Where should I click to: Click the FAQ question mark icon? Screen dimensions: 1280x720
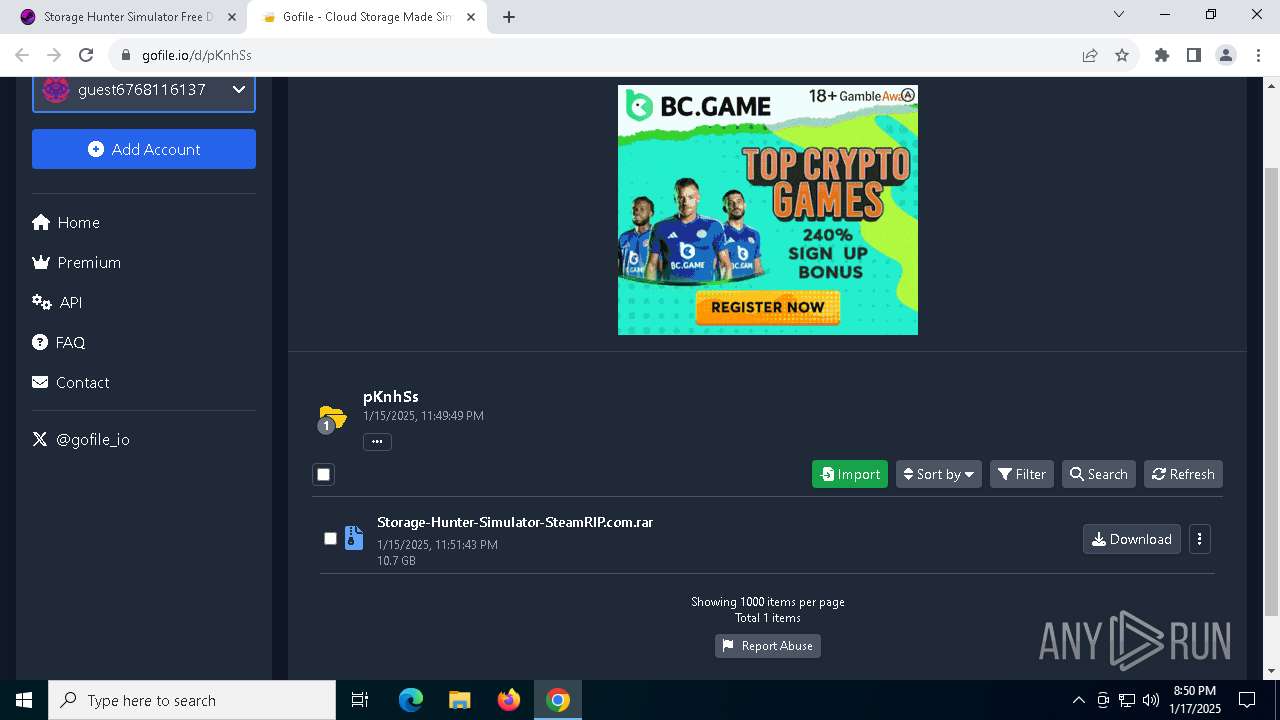[40, 342]
